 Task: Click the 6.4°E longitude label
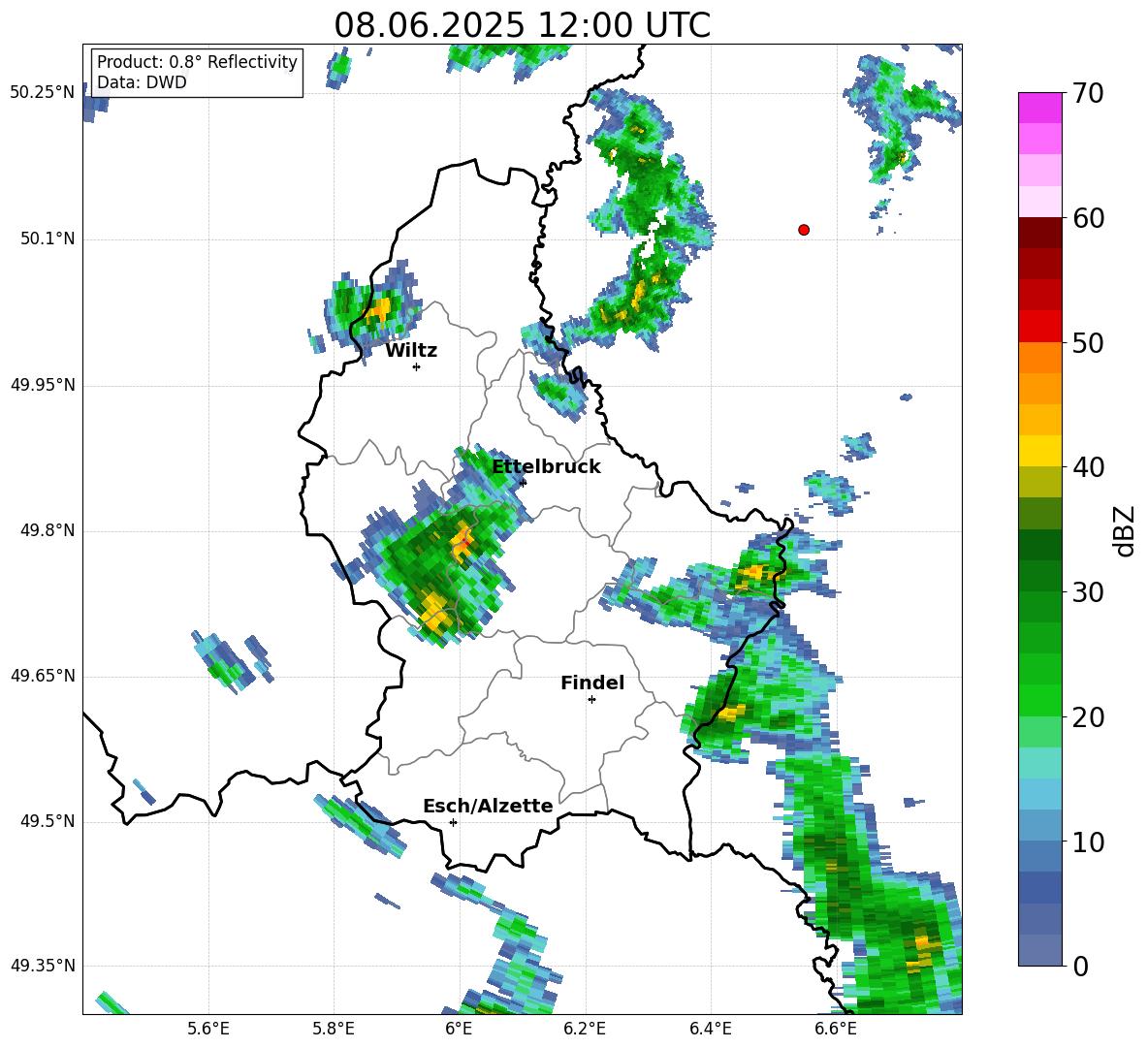click(710, 1030)
